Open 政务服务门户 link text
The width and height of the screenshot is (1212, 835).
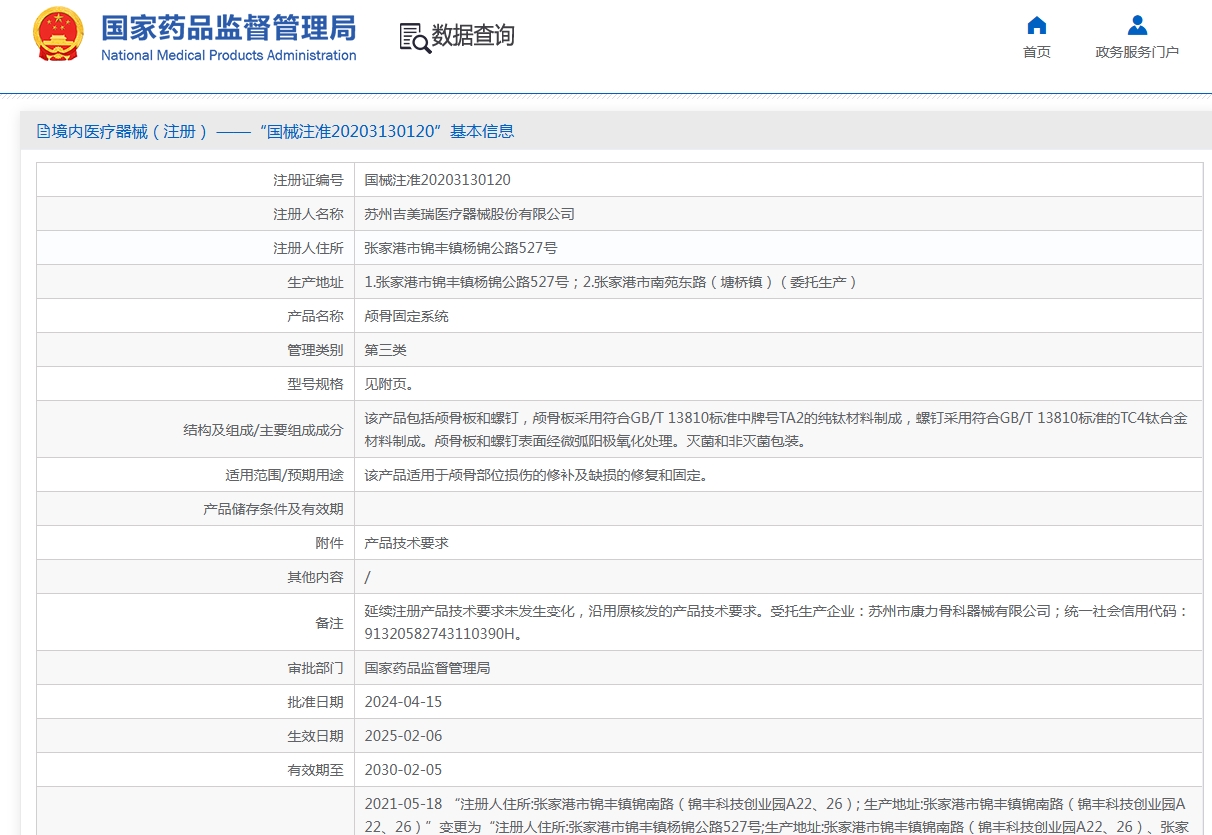tap(1137, 52)
